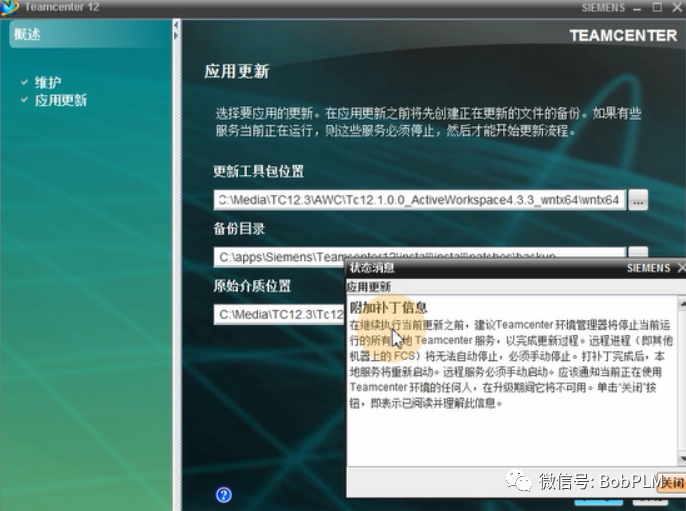The image size is (686, 511).
Task: Click the 更新工具包位置 path field
Action: (x=420, y=200)
